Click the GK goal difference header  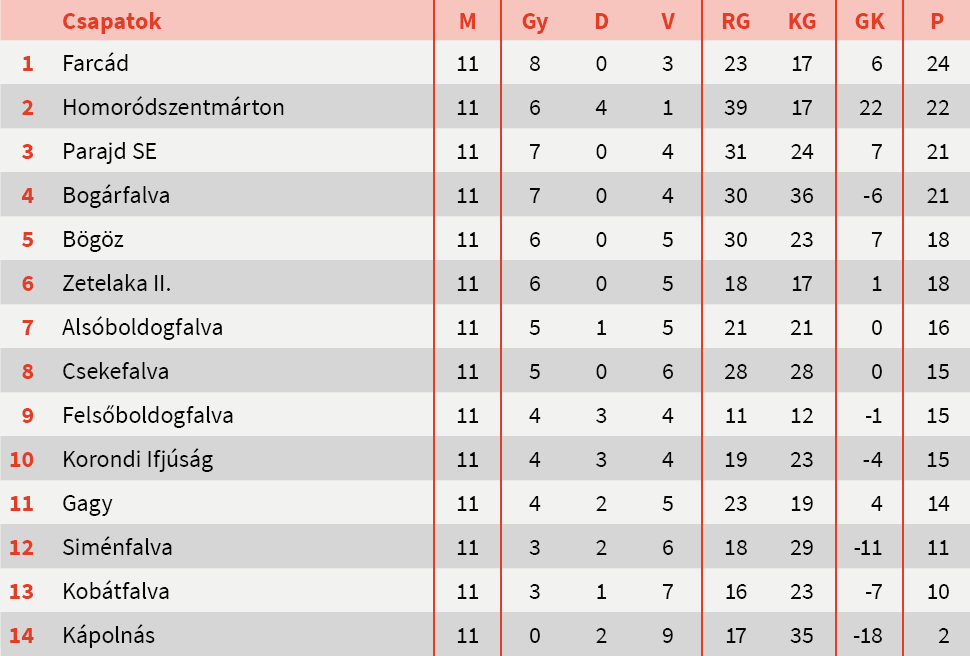click(x=870, y=21)
